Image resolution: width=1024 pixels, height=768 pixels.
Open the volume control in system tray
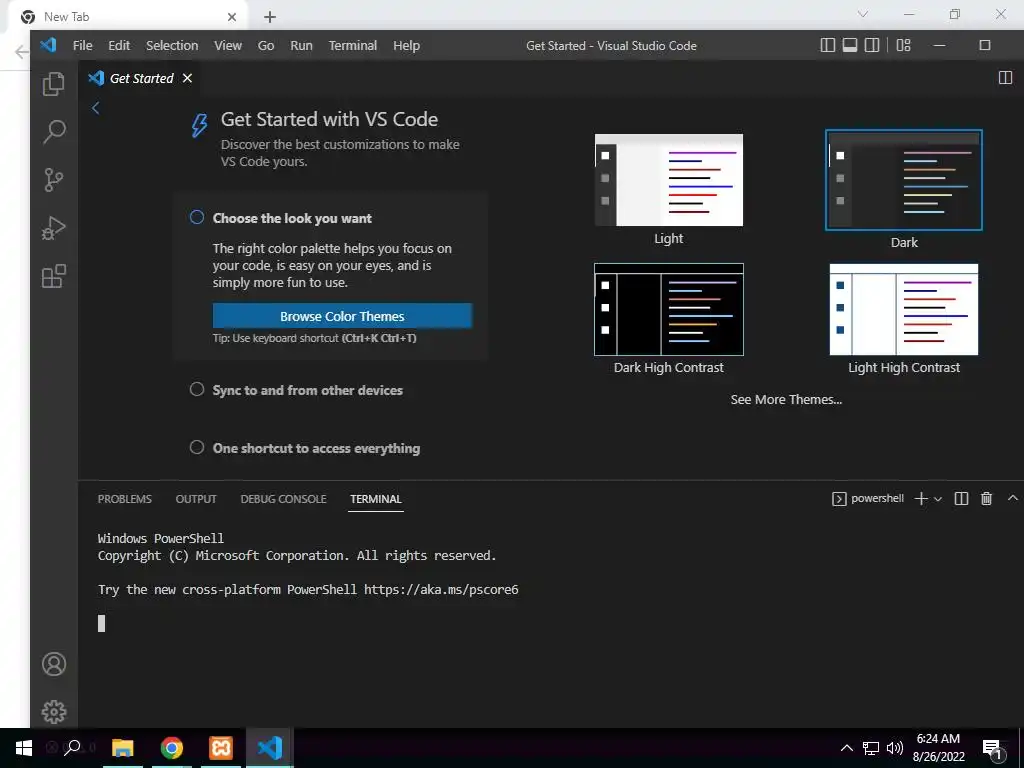895,748
